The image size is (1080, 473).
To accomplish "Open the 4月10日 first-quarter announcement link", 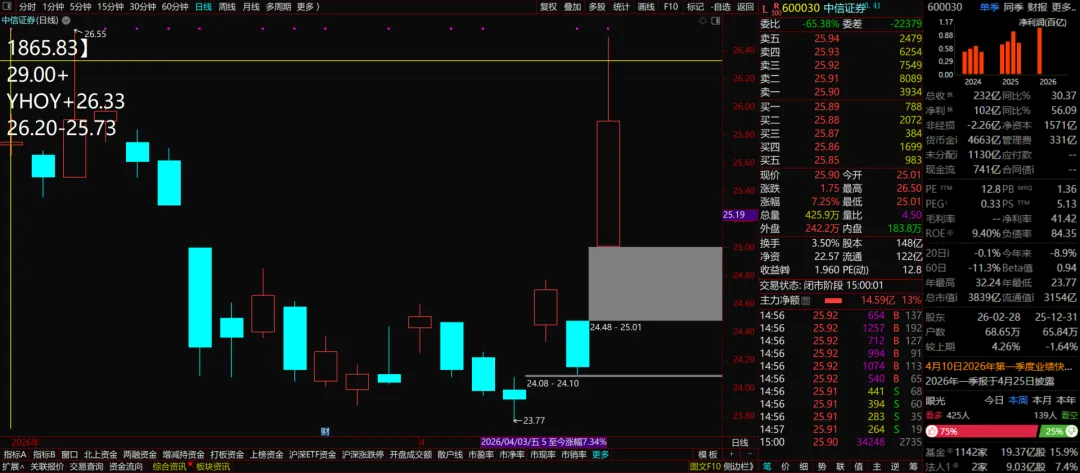I will pos(1001,366).
